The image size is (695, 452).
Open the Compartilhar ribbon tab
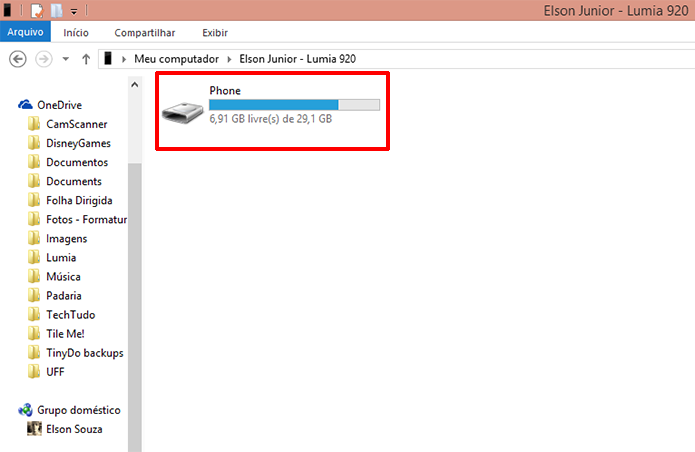[144, 32]
